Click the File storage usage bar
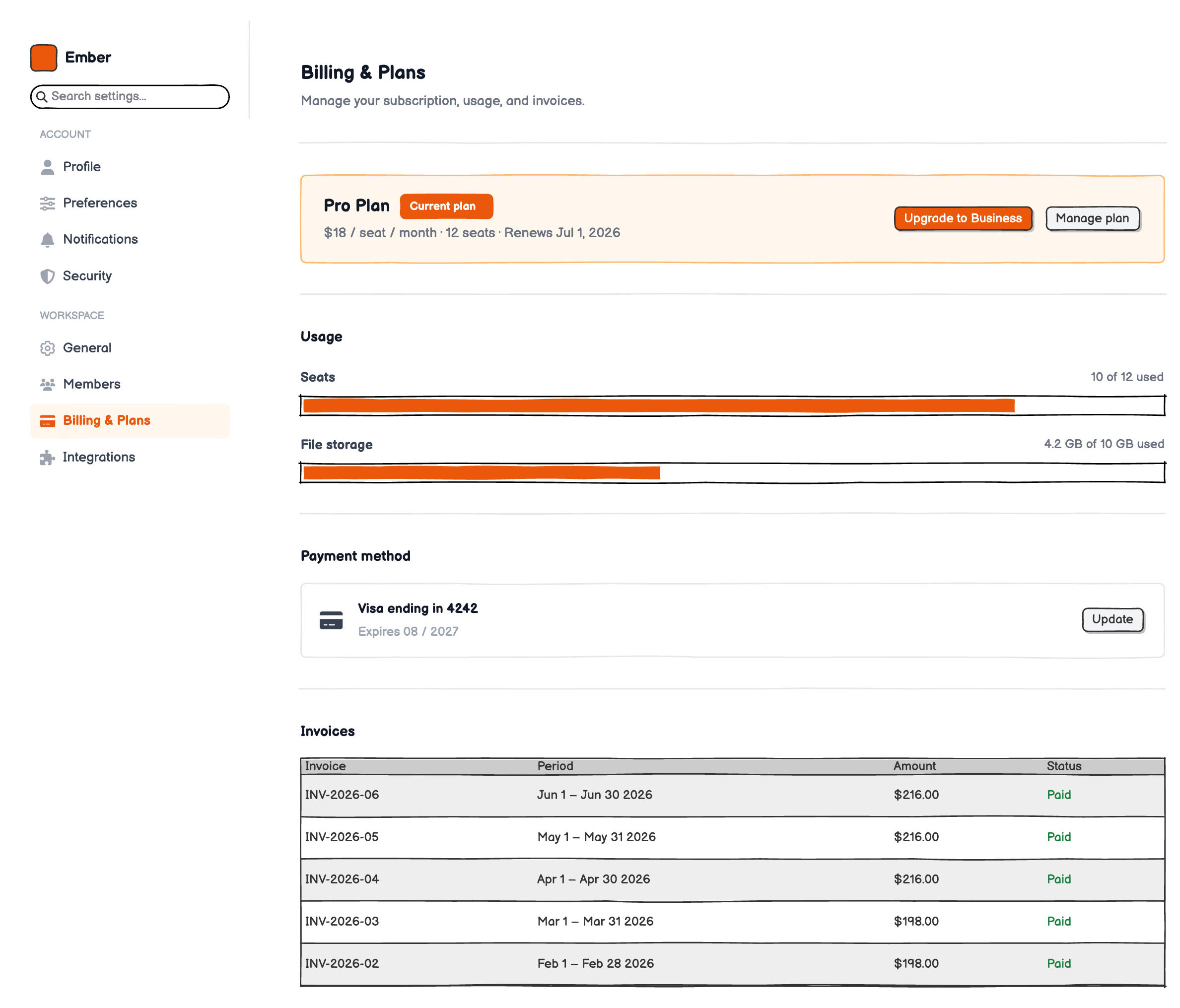1180x1008 pixels. [732, 472]
